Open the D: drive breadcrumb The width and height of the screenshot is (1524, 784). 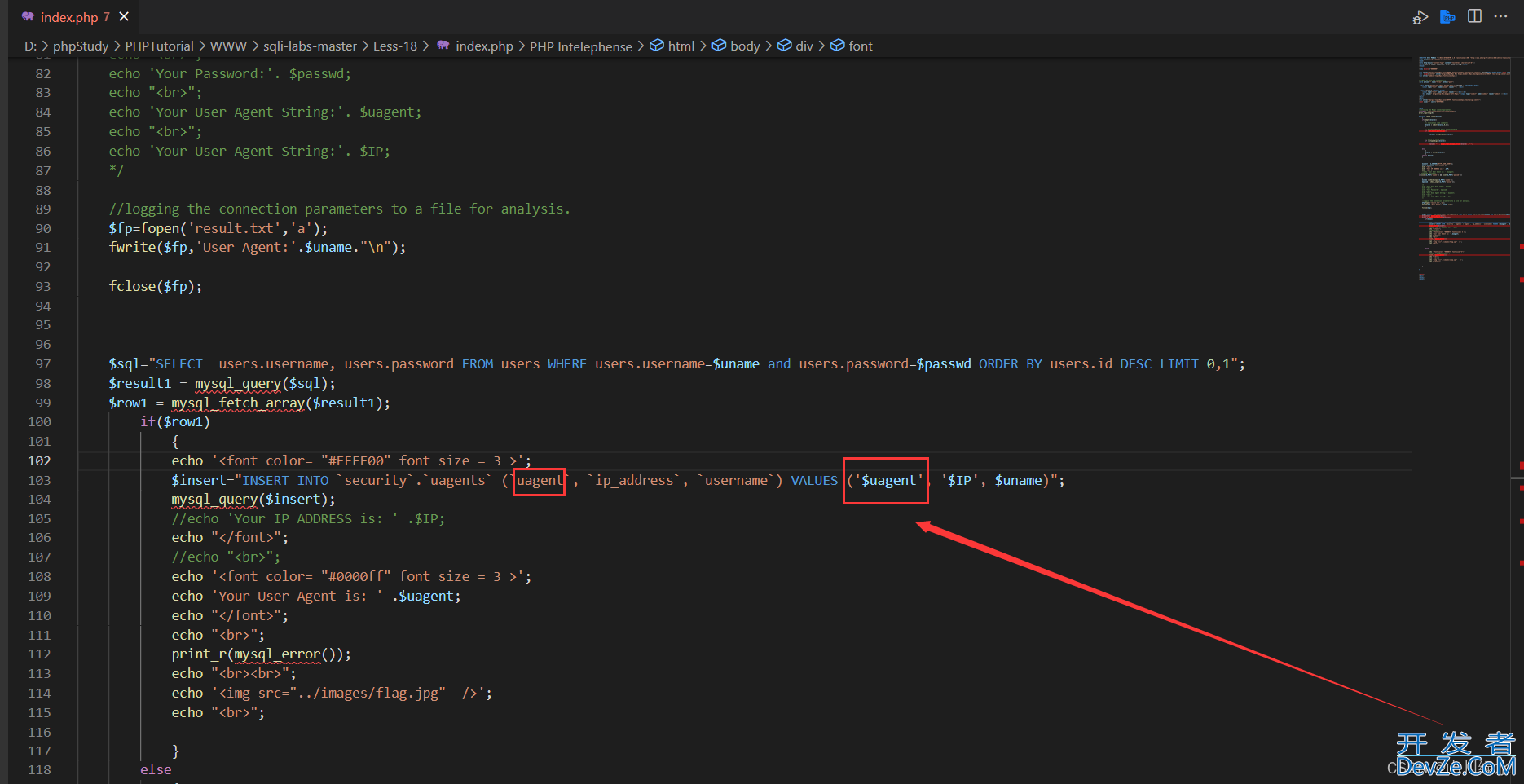30,46
